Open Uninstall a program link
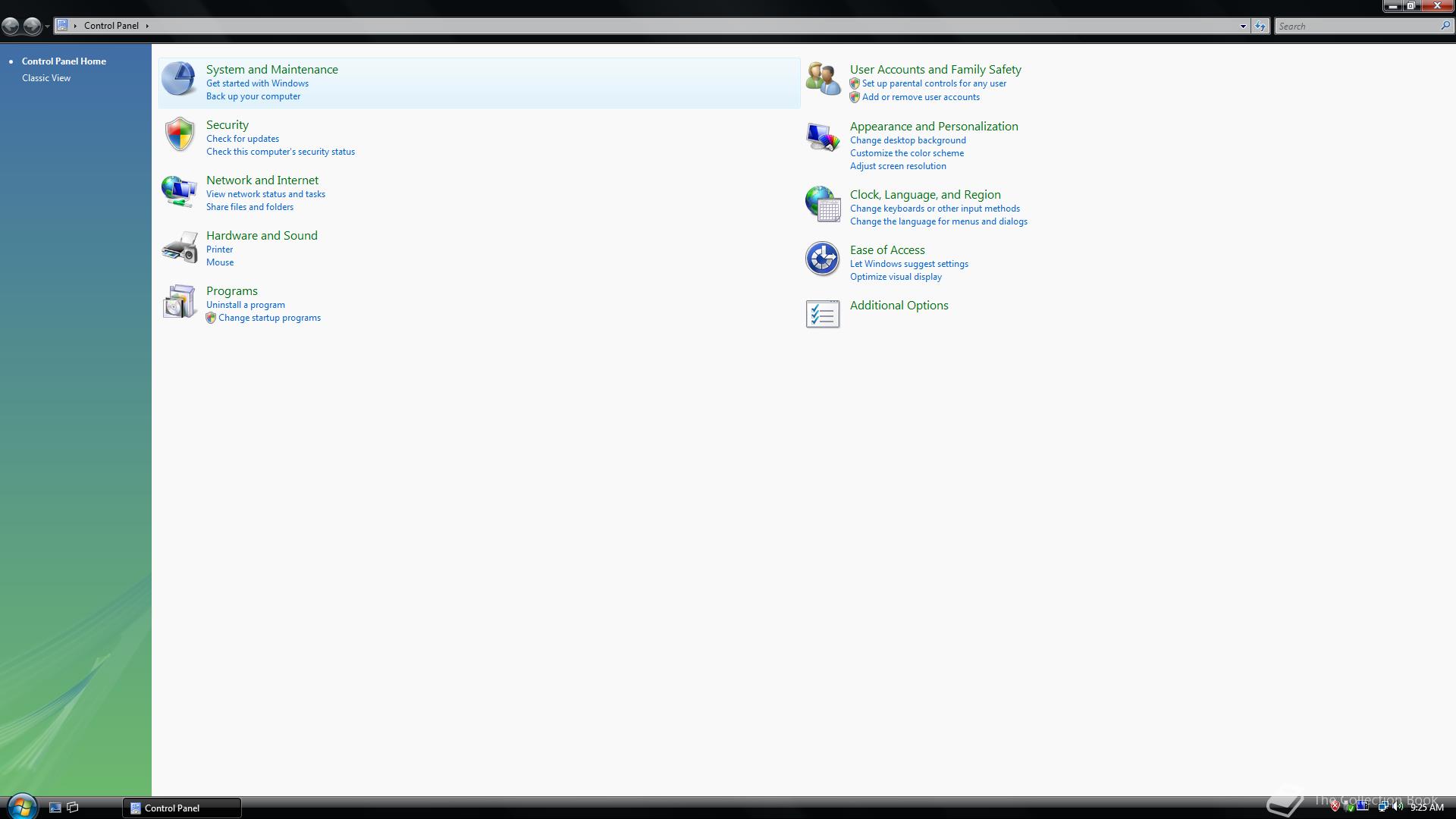 tap(245, 305)
